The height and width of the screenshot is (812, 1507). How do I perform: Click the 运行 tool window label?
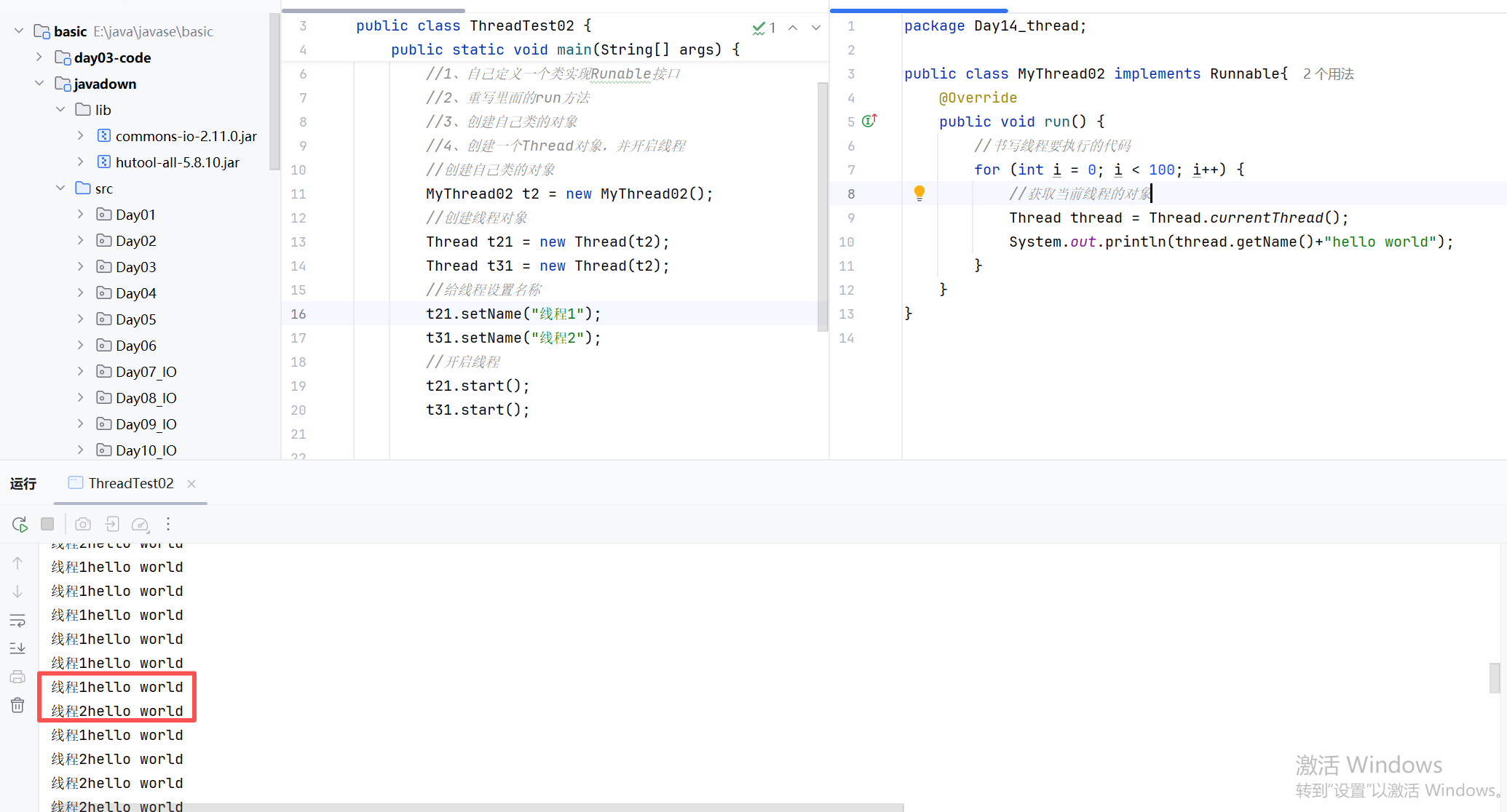23,484
